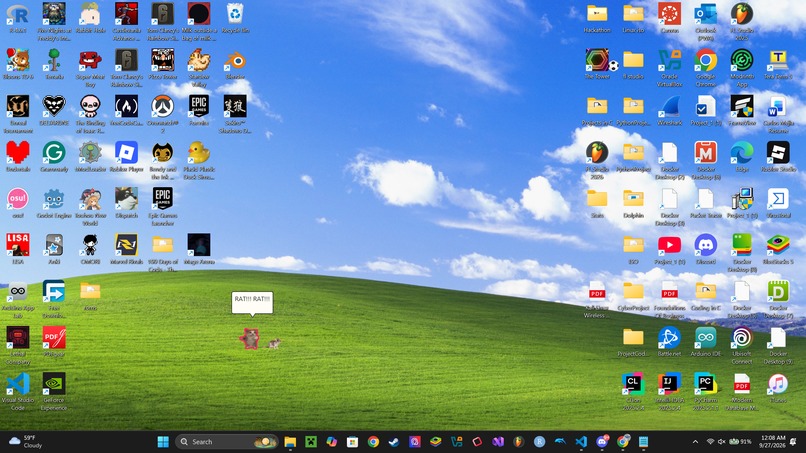Click the taskbar Search box
The width and height of the screenshot is (806, 453).
pyautogui.click(x=227, y=442)
